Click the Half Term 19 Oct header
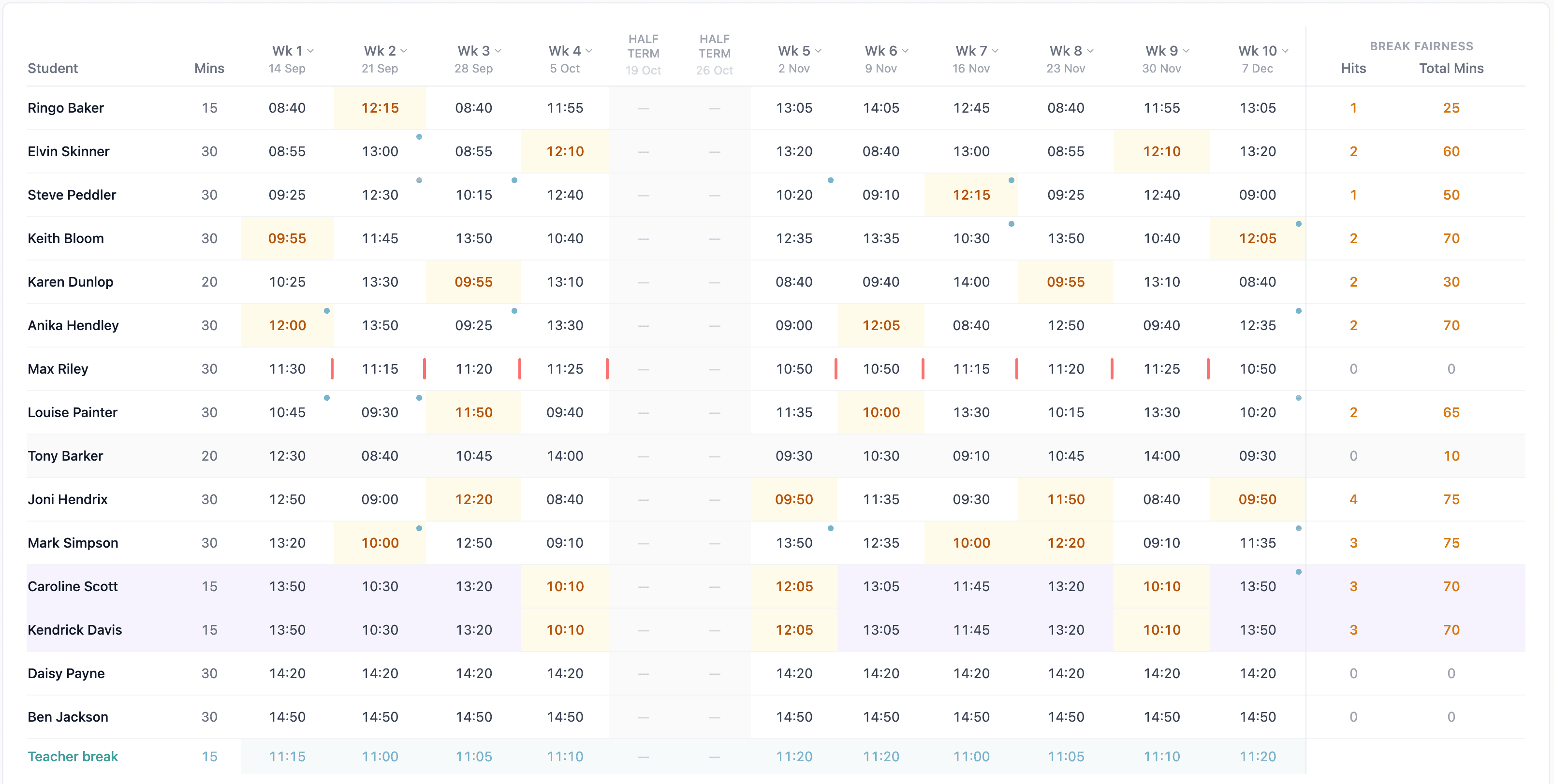Screen dimensions: 1554x784 pos(643,54)
